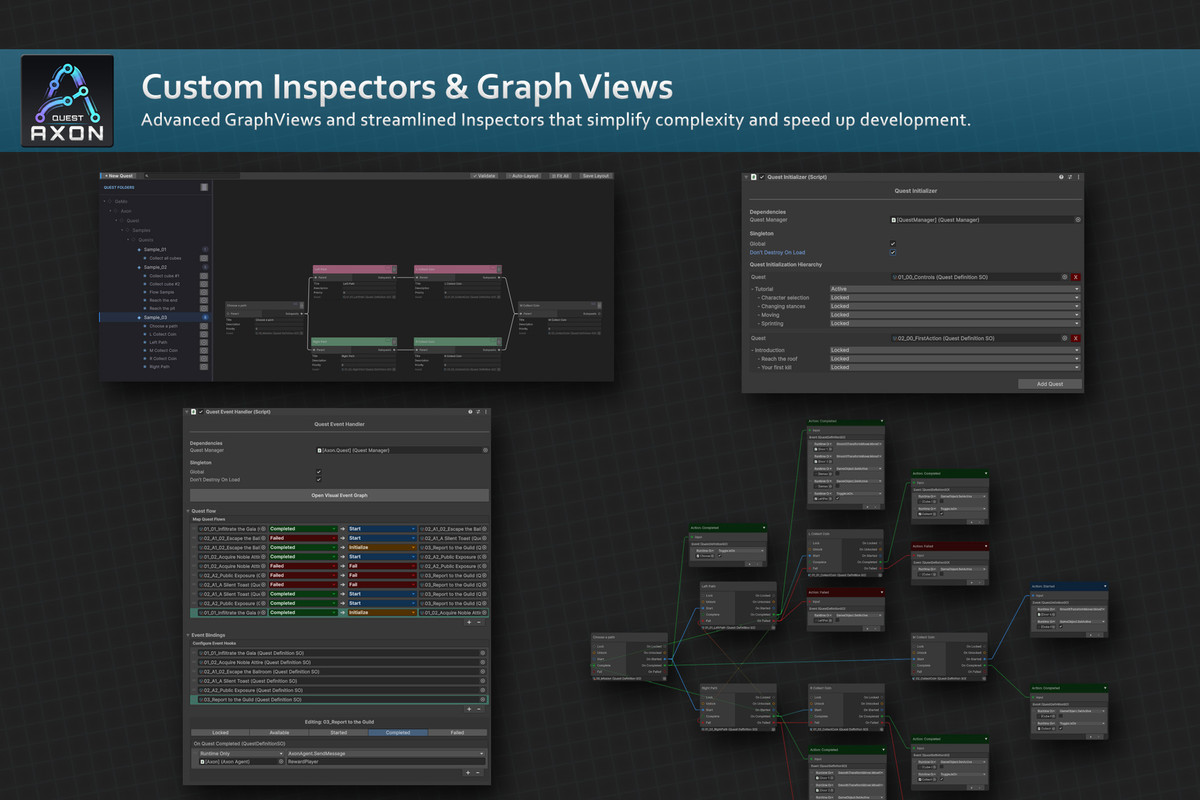The height and width of the screenshot is (800, 1200).
Task: Select the Completed event state tab
Action: point(398,732)
